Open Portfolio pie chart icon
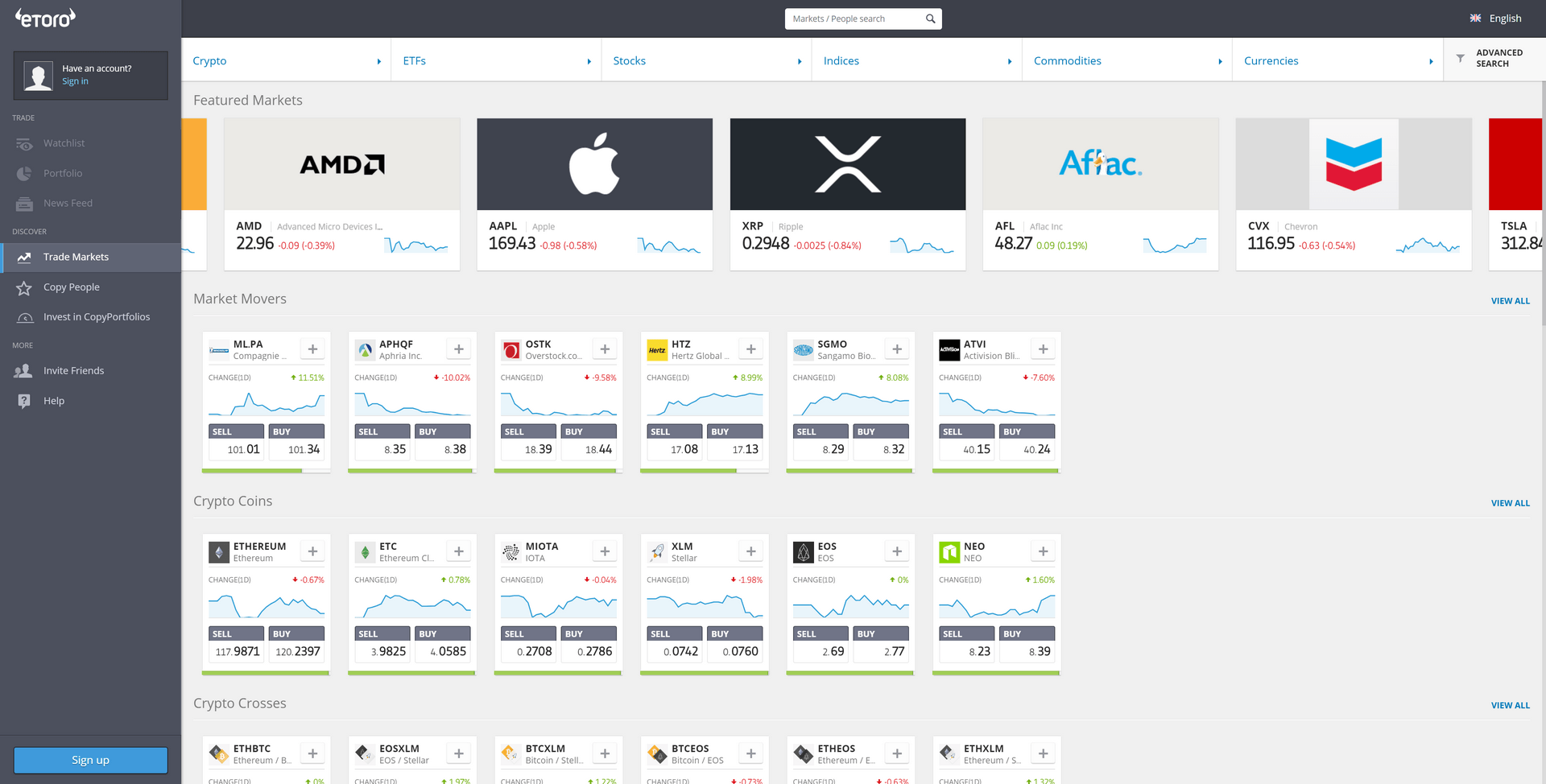This screenshot has height=784, width=1546. tap(24, 173)
